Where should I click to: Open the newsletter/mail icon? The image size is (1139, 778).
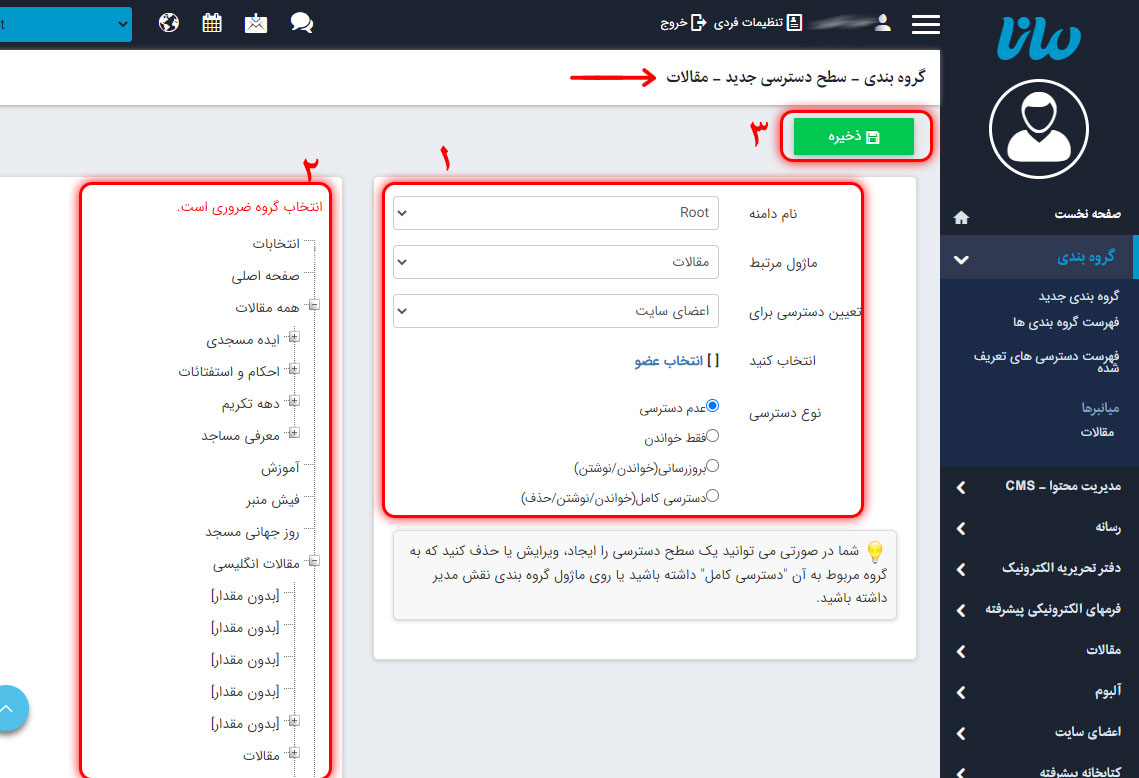point(255,22)
